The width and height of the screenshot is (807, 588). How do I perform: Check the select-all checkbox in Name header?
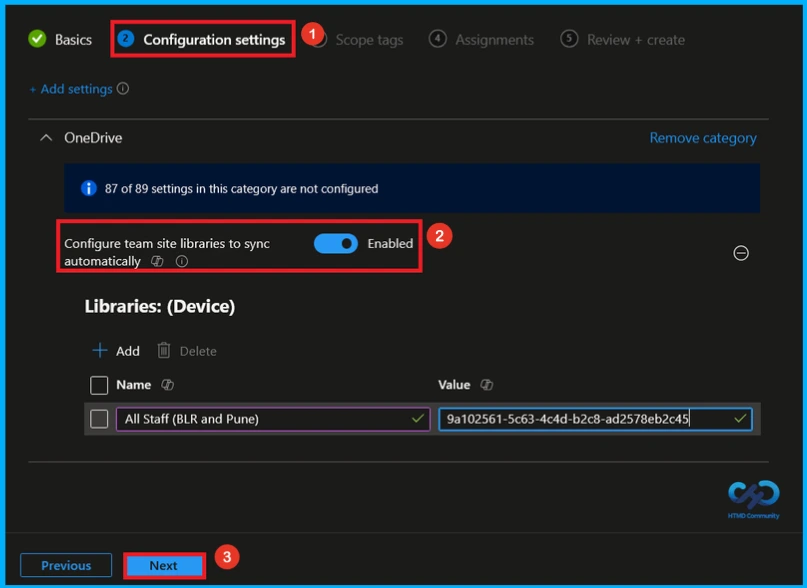(99, 385)
